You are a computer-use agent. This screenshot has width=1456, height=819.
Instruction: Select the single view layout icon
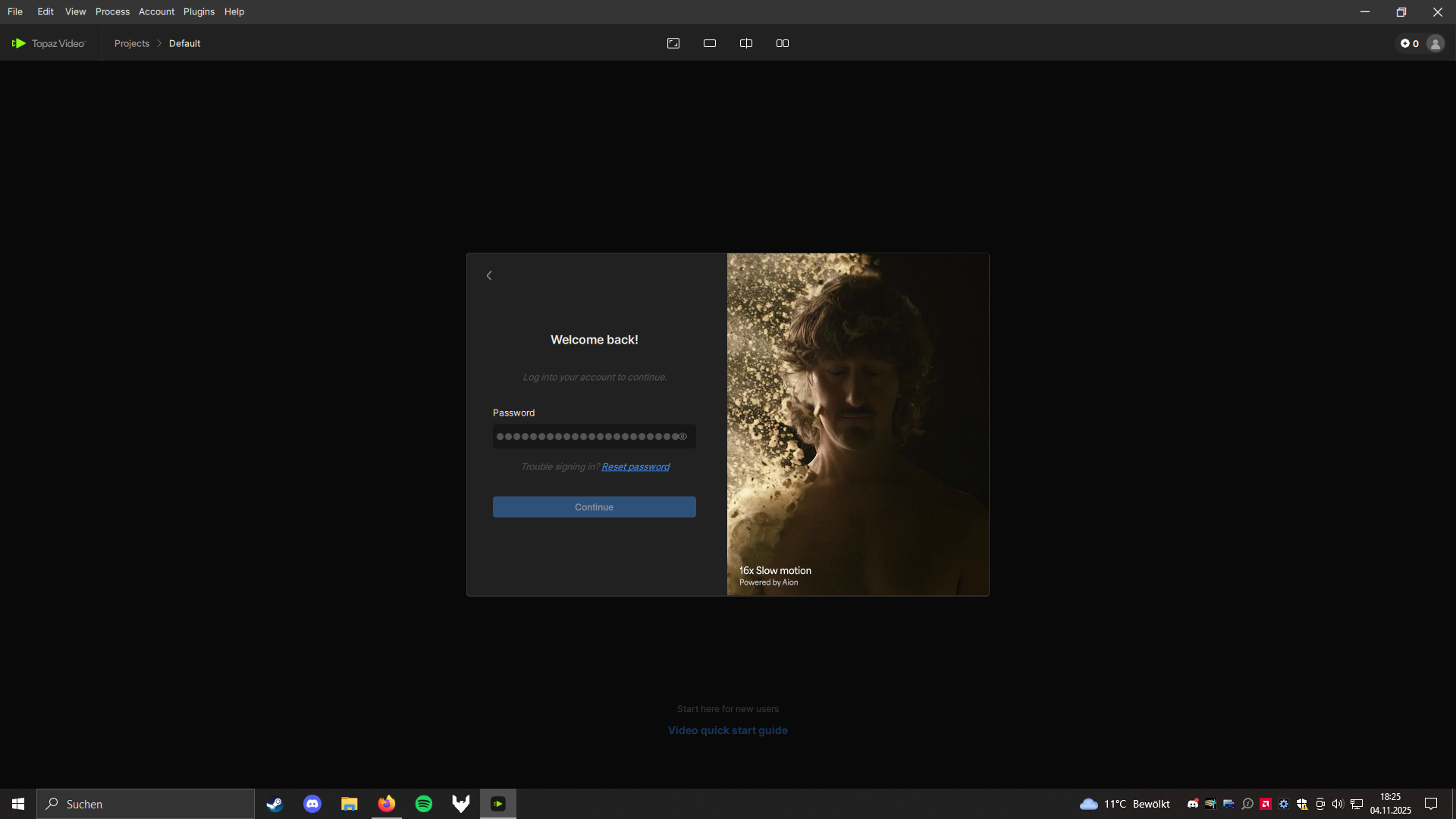point(710,43)
